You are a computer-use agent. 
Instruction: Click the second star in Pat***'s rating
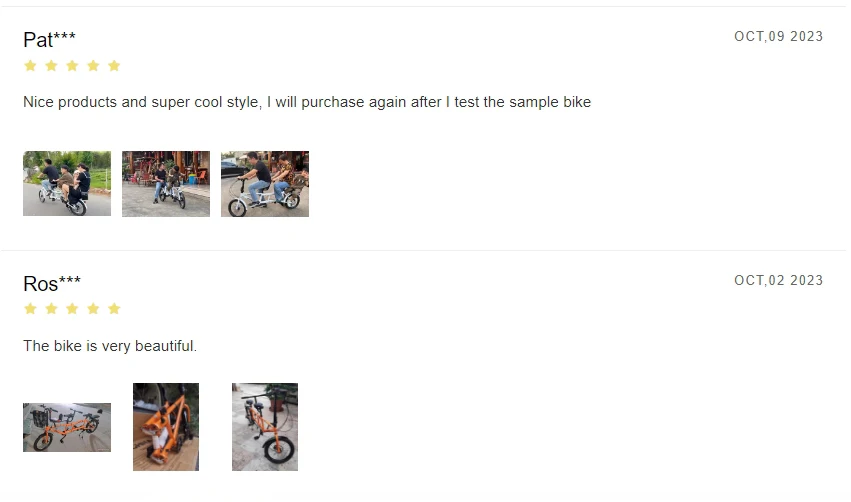[x=51, y=66]
